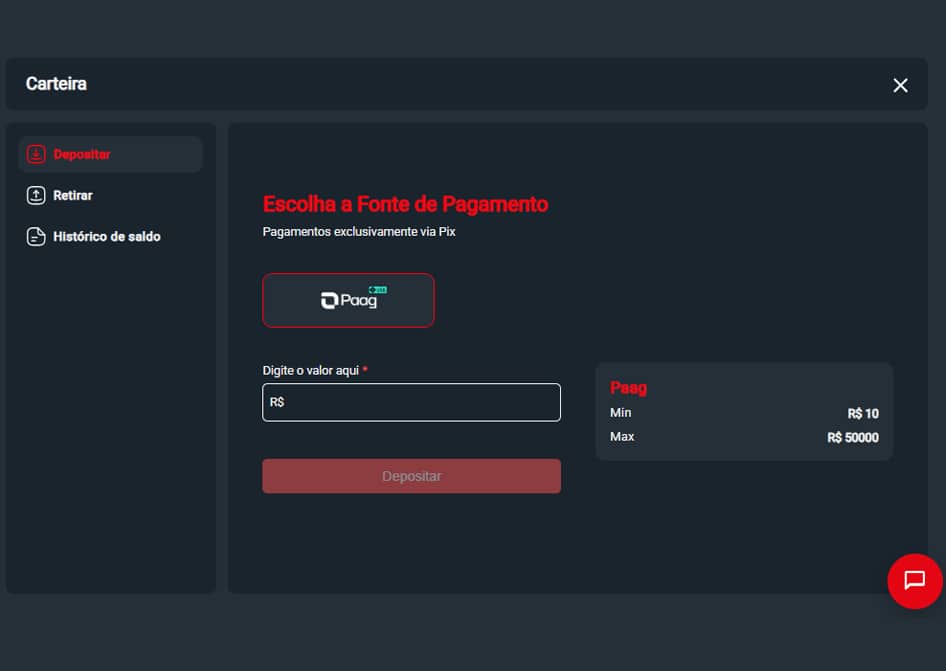Click the Carteira title text

(56, 84)
